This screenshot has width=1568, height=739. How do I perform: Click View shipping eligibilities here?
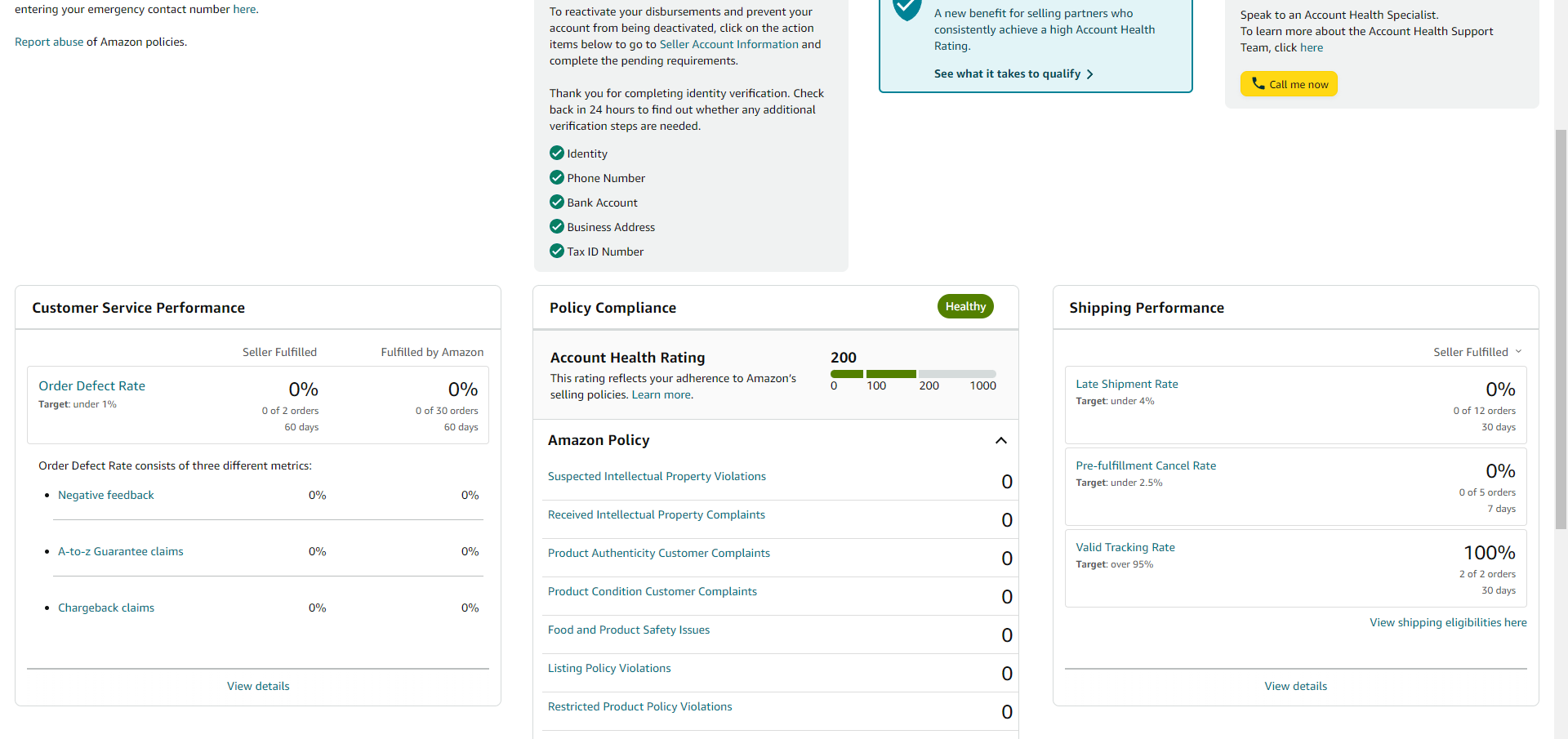(1448, 622)
